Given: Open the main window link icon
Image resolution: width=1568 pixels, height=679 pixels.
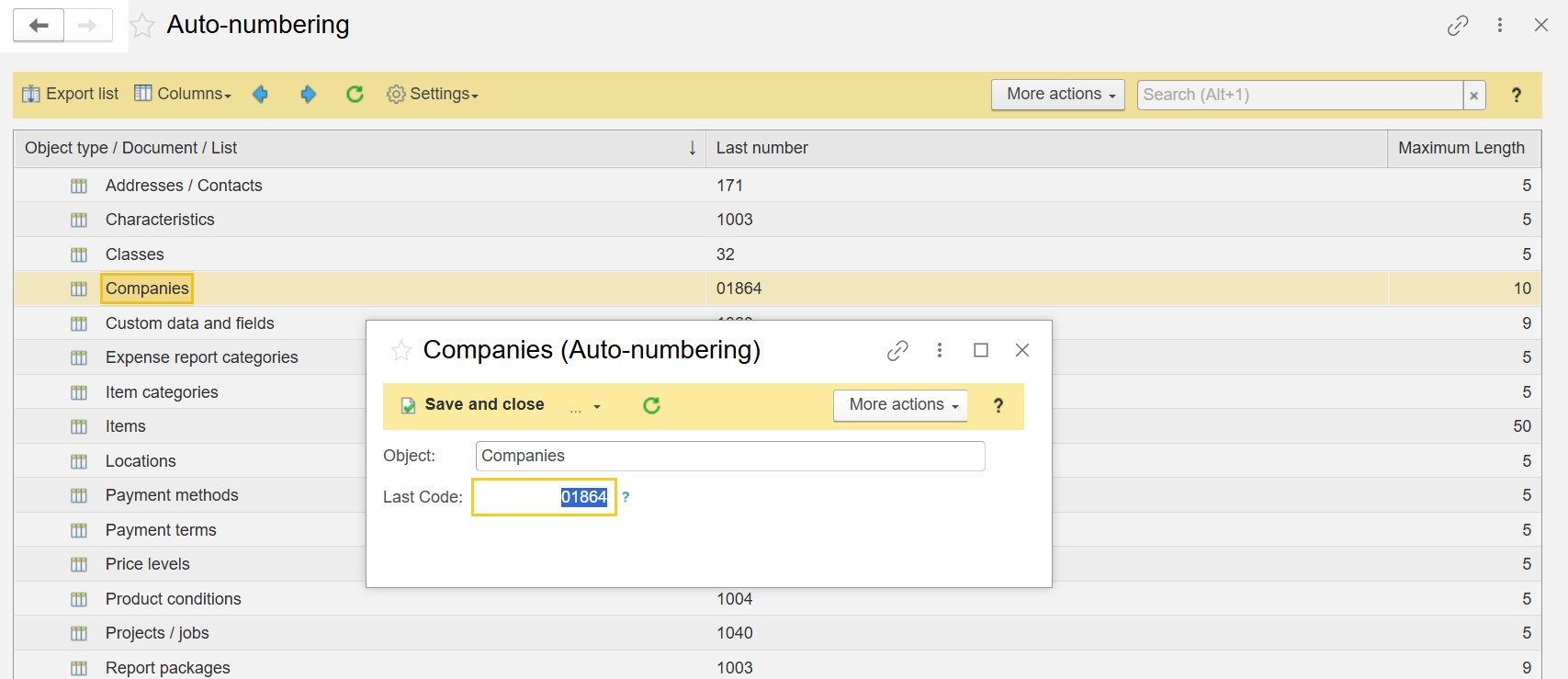Looking at the screenshot, I should coord(1457,26).
